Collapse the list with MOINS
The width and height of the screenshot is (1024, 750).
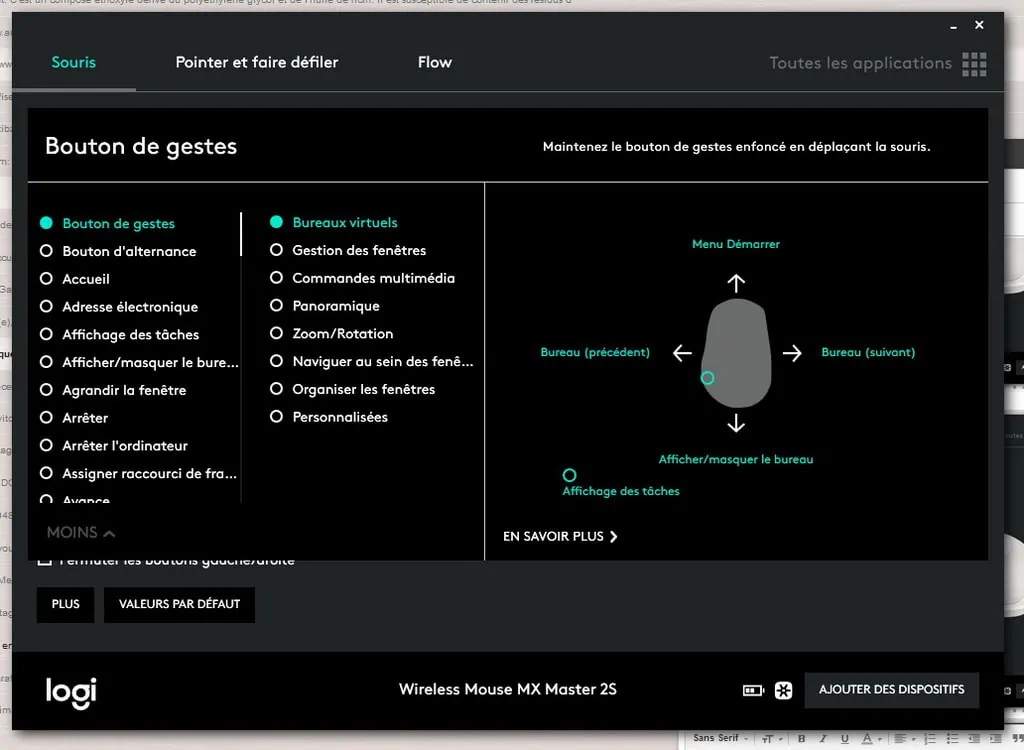pyautogui.click(x=81, y=533)
